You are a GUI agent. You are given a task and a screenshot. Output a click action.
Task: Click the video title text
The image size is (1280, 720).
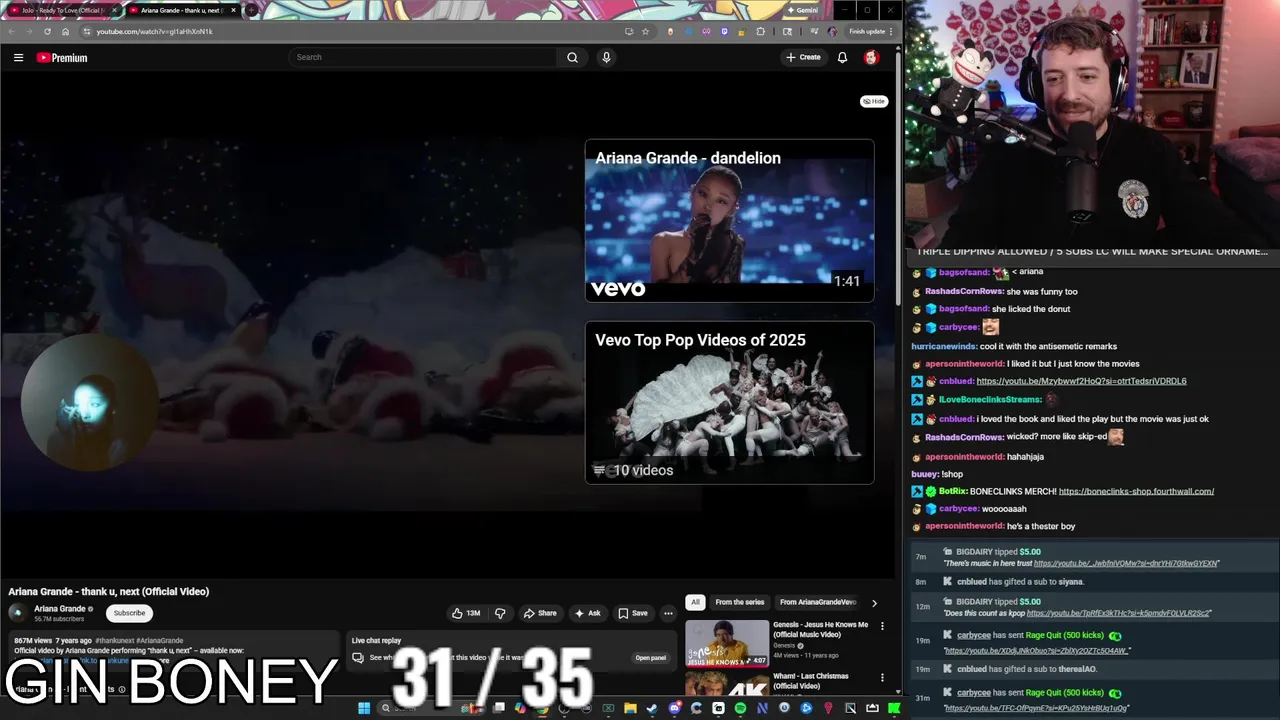(109, 591)
